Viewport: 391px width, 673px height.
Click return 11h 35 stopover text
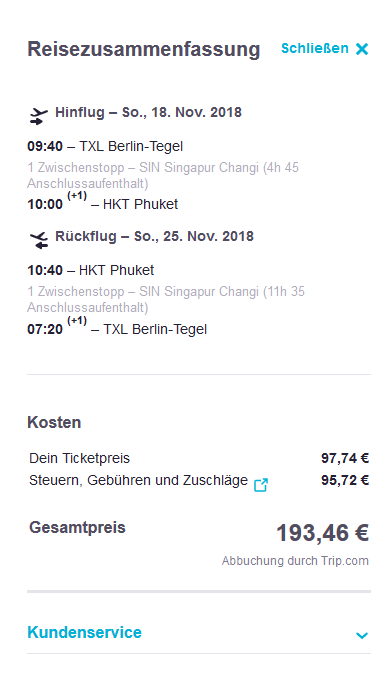point(166,299)
